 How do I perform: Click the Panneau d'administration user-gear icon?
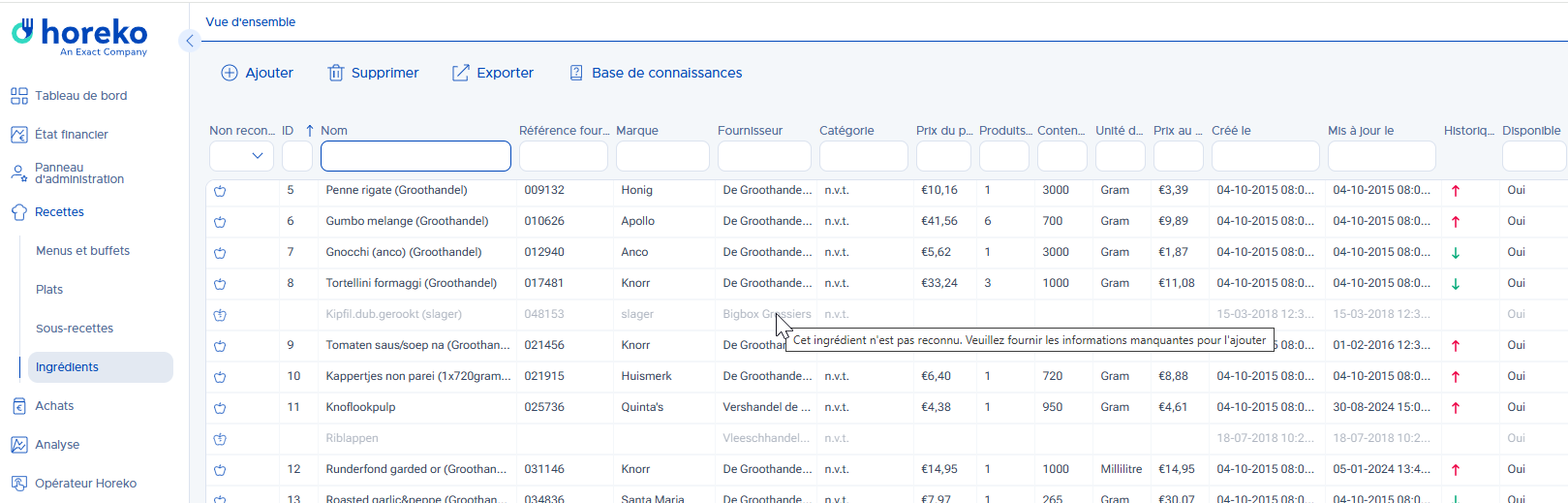pyautogui.click(x=19, y=173)
